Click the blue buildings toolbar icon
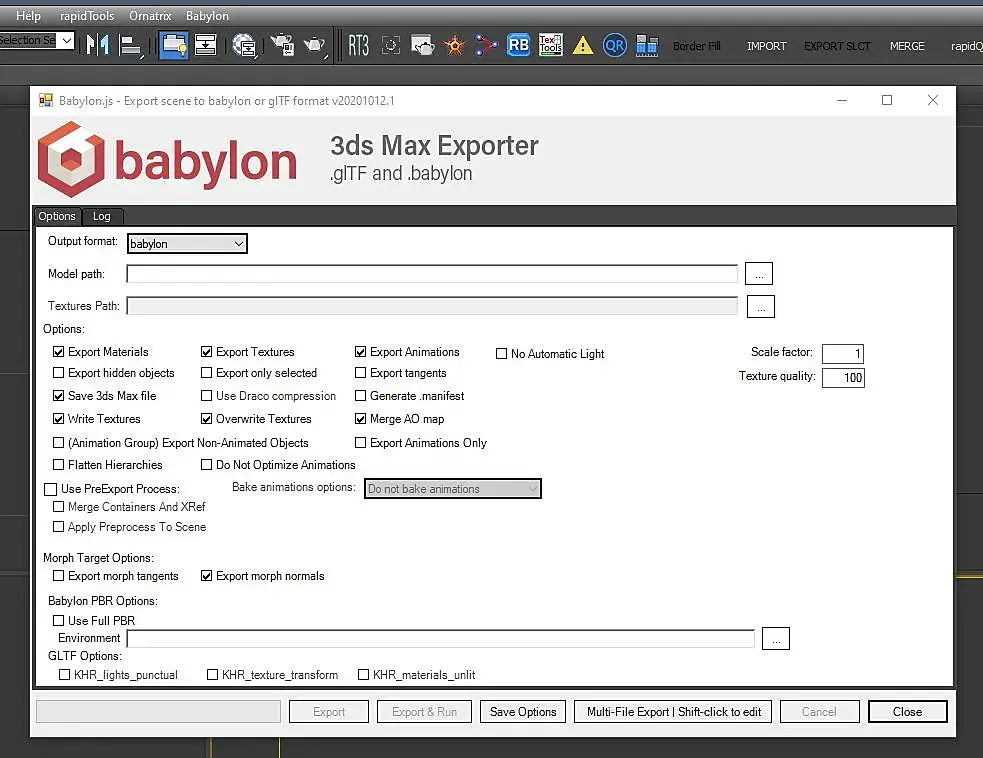The height and width of the screenshot is (758, 983). (x=646, y=45)
